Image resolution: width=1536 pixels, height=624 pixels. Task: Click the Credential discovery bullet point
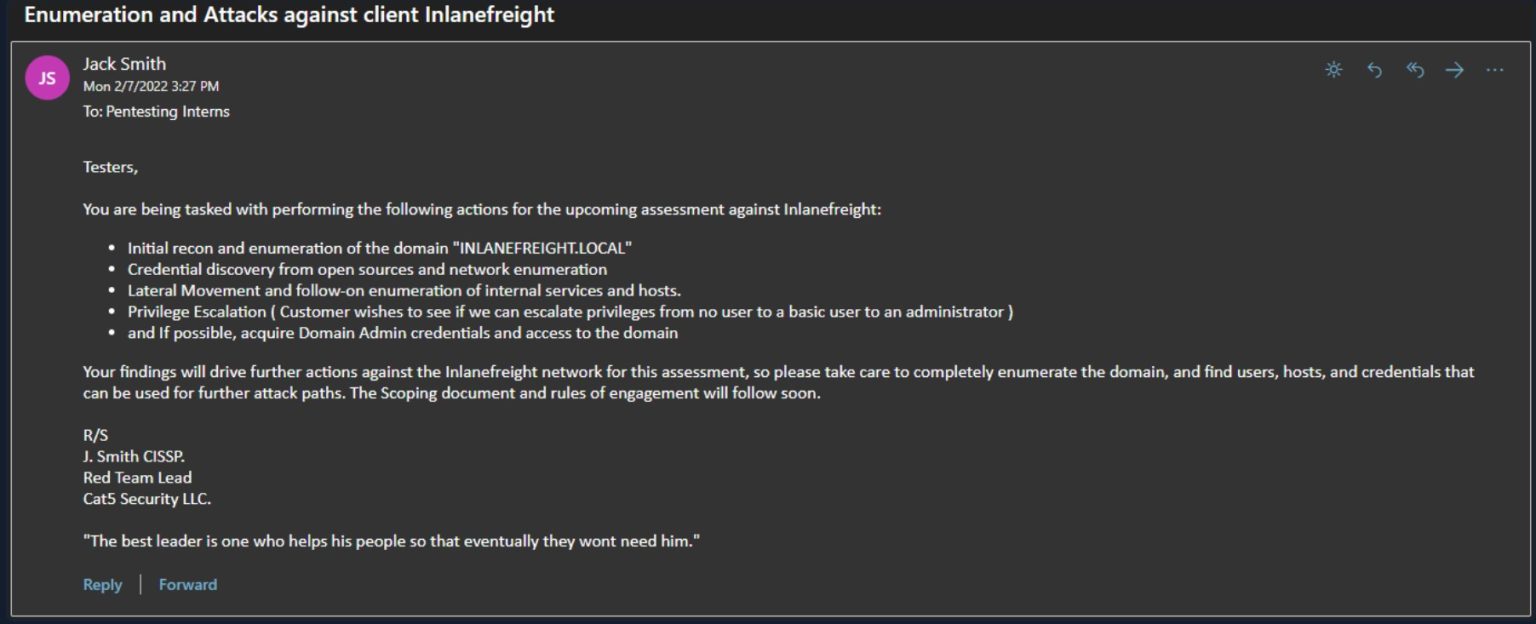367,269
